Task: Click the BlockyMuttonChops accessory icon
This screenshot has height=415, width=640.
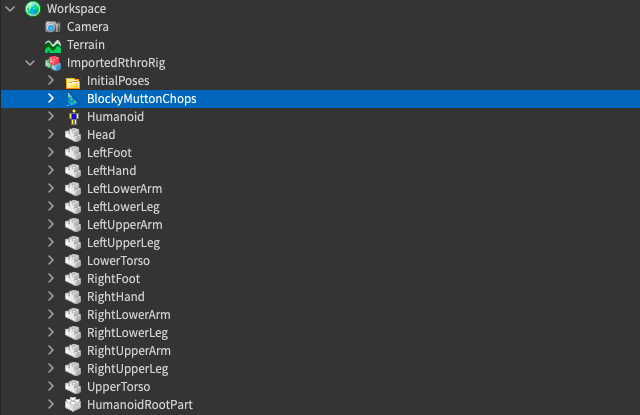Action: pos(73,99)
